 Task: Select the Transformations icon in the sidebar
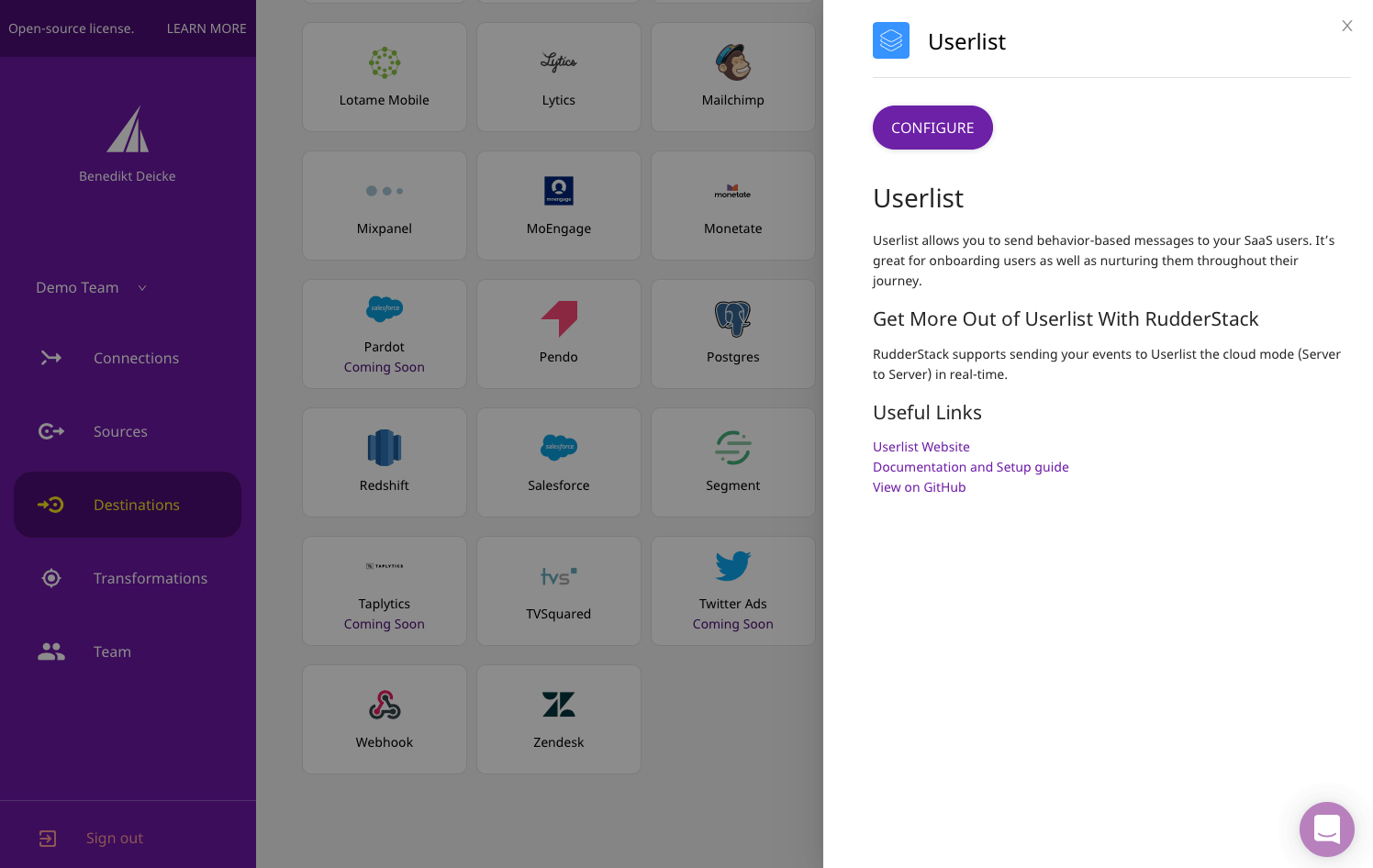(50, 578)
